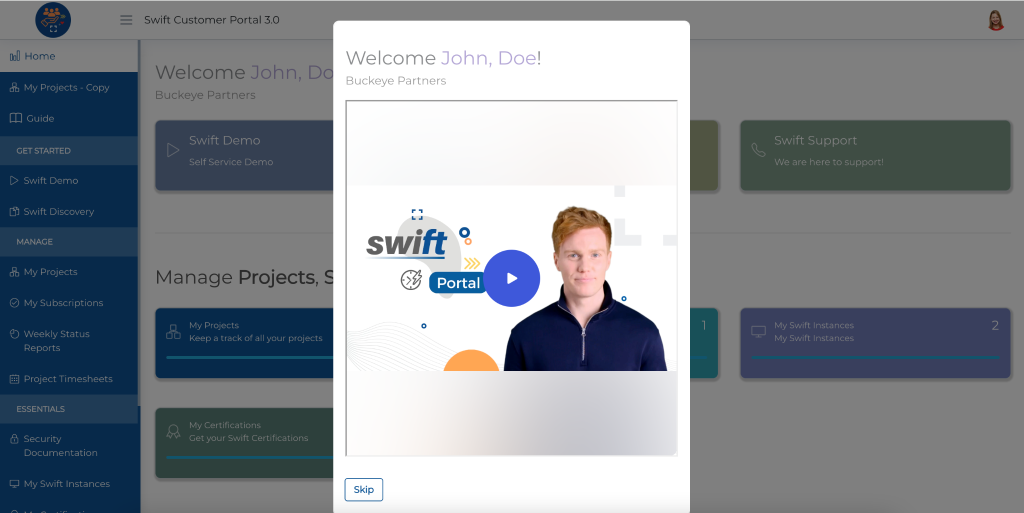This screenshot has width=1024, height=513.
Task: Click the Home bar chart icon
Action: pyautogui.click(x=14, y=56)
